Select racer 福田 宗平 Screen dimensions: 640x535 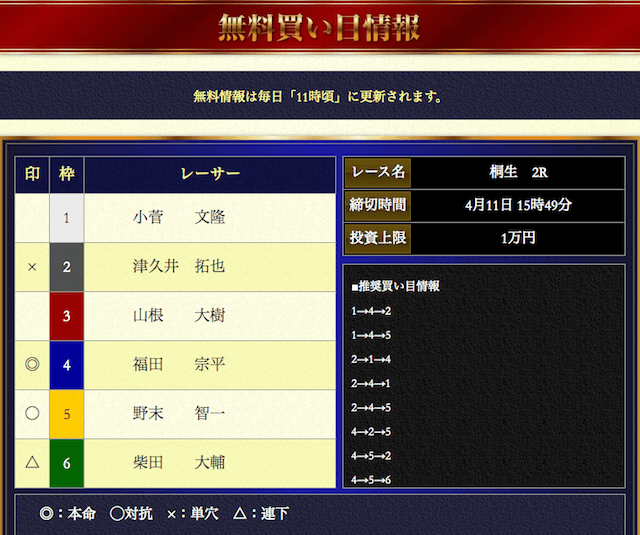(x=179, y=364)
